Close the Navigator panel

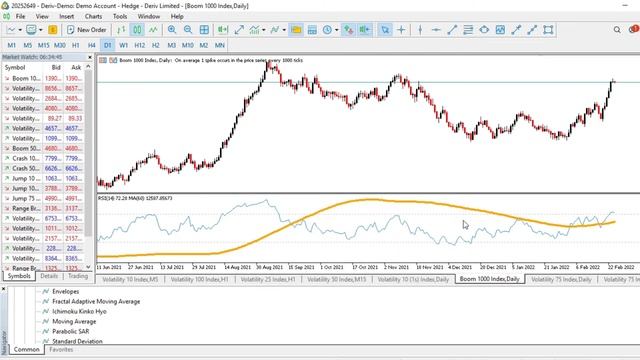tap(4, 289)
